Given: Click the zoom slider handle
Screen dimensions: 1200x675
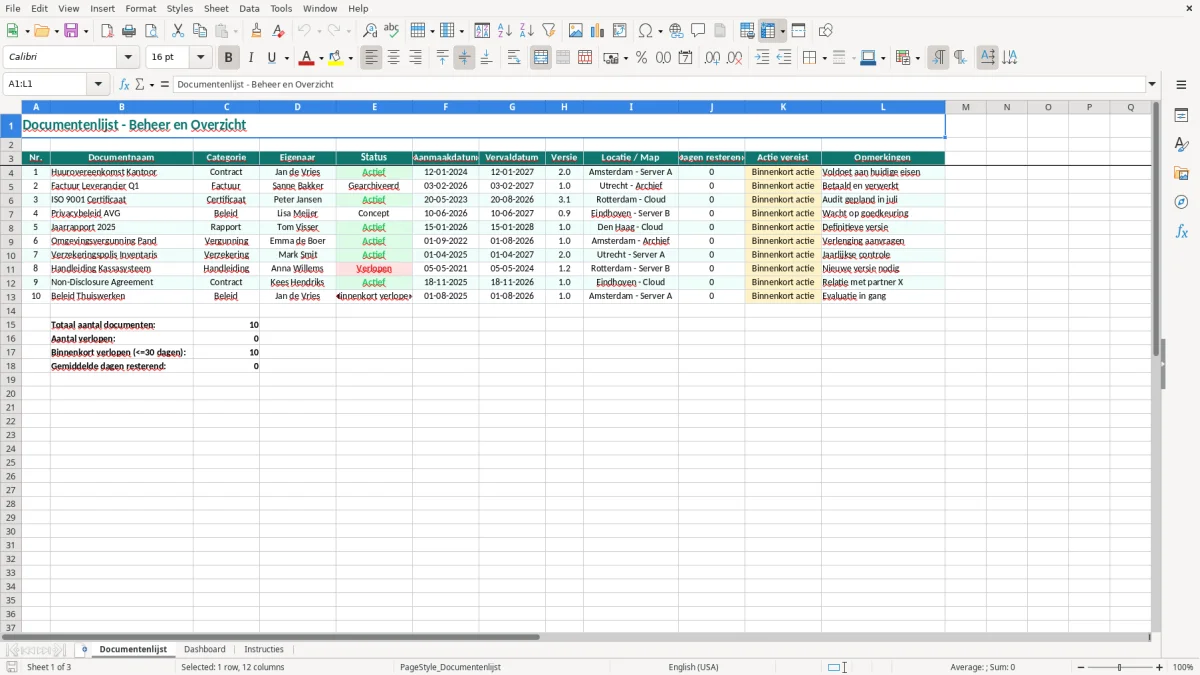Looking at the screenshot, I should [x=1120, y=667].
